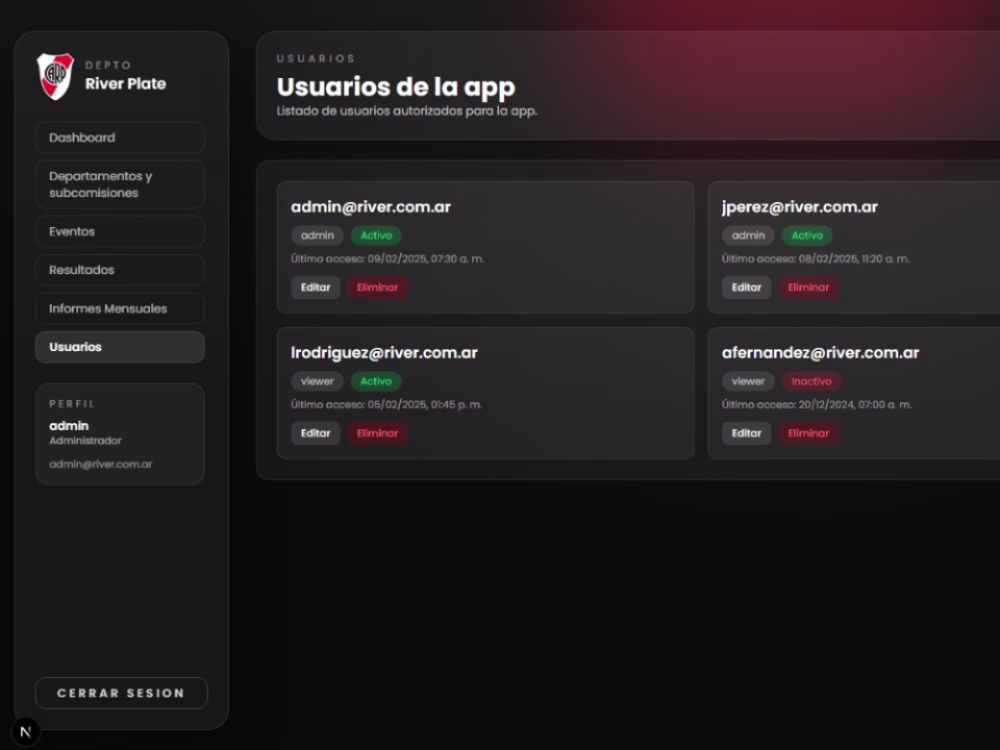Viewport: 1000px width, 750px height.
Task: Click the CERRAR SESION button
Action: tap(121, 693)
